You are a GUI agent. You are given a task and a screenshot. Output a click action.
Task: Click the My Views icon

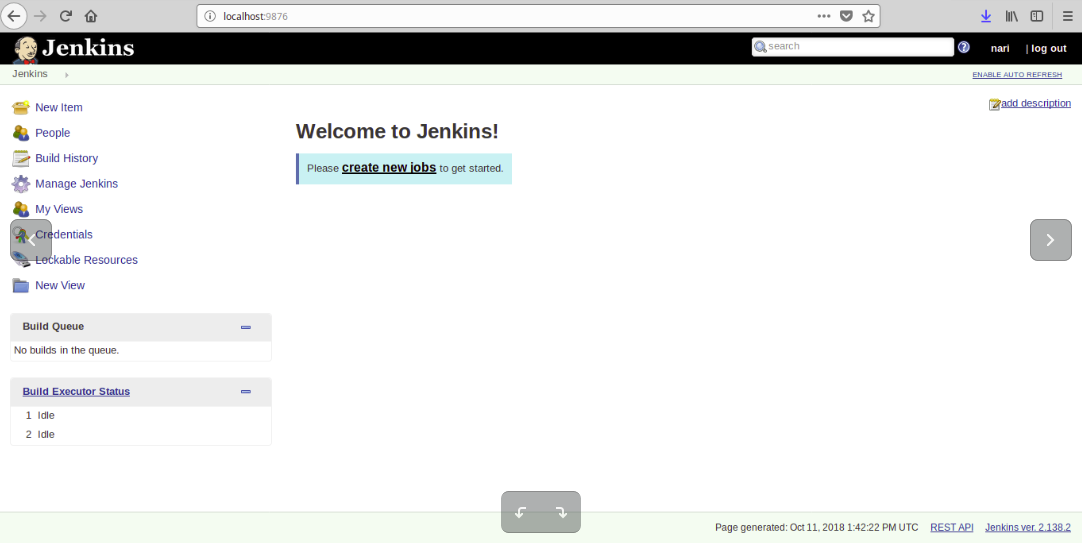[20, 209]
